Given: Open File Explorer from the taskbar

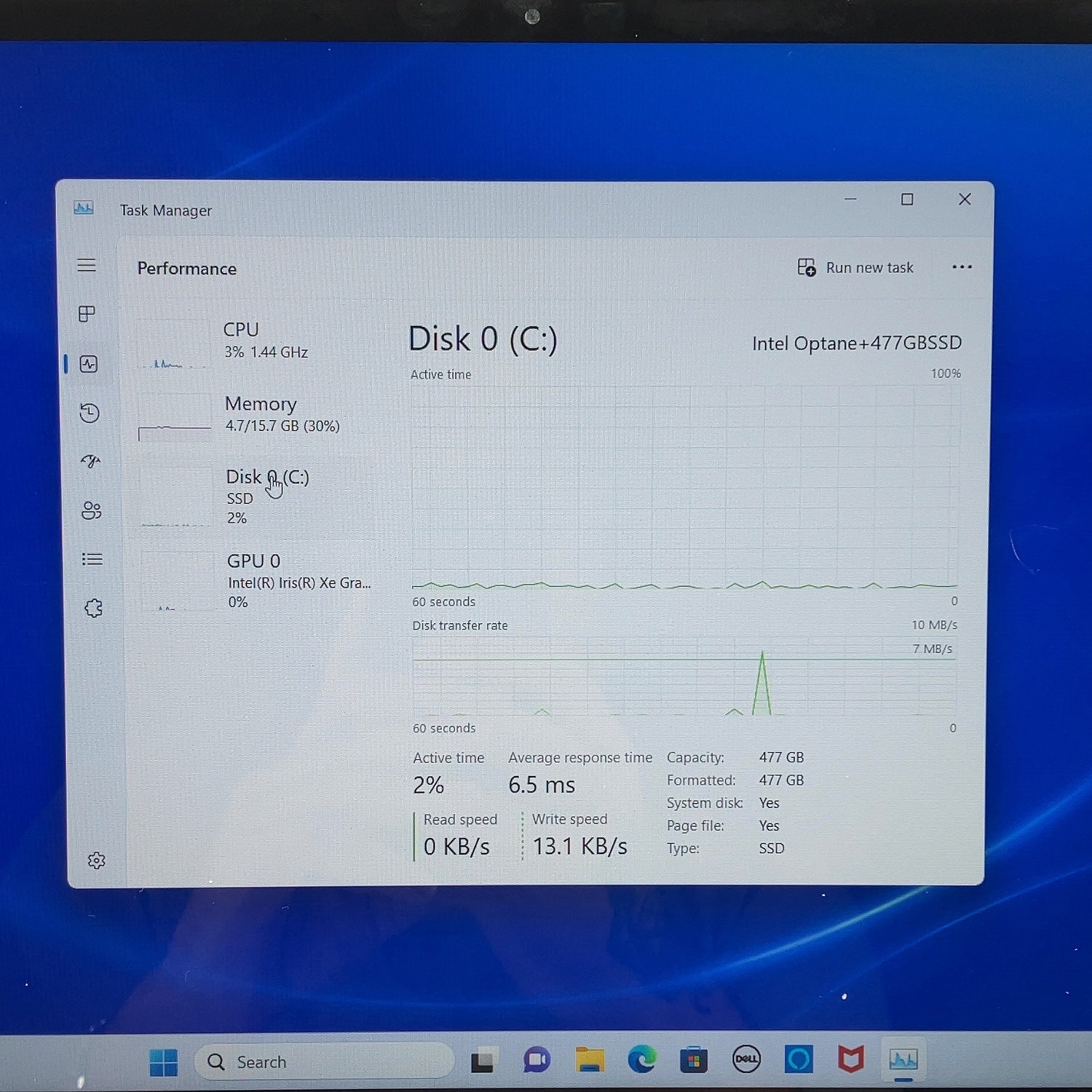Looking at the screenshot, I should coord(590,1060).
